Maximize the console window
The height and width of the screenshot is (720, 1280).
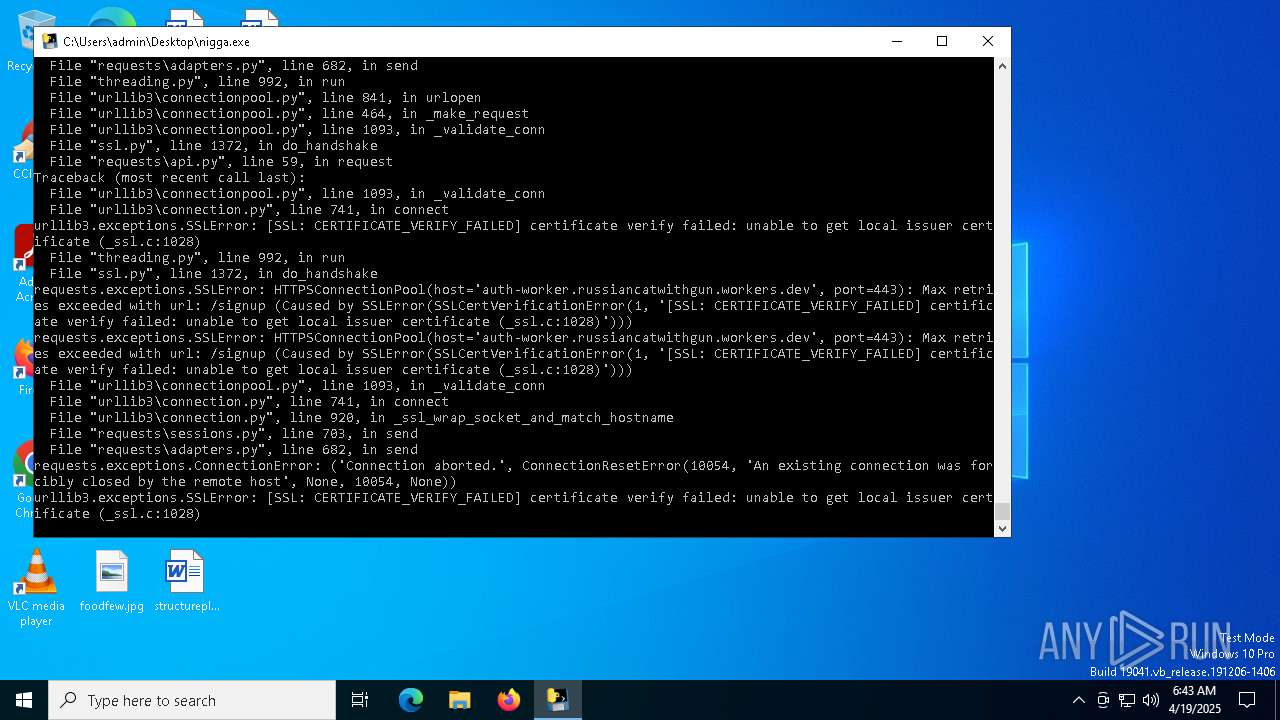click(x=941, y=41)
